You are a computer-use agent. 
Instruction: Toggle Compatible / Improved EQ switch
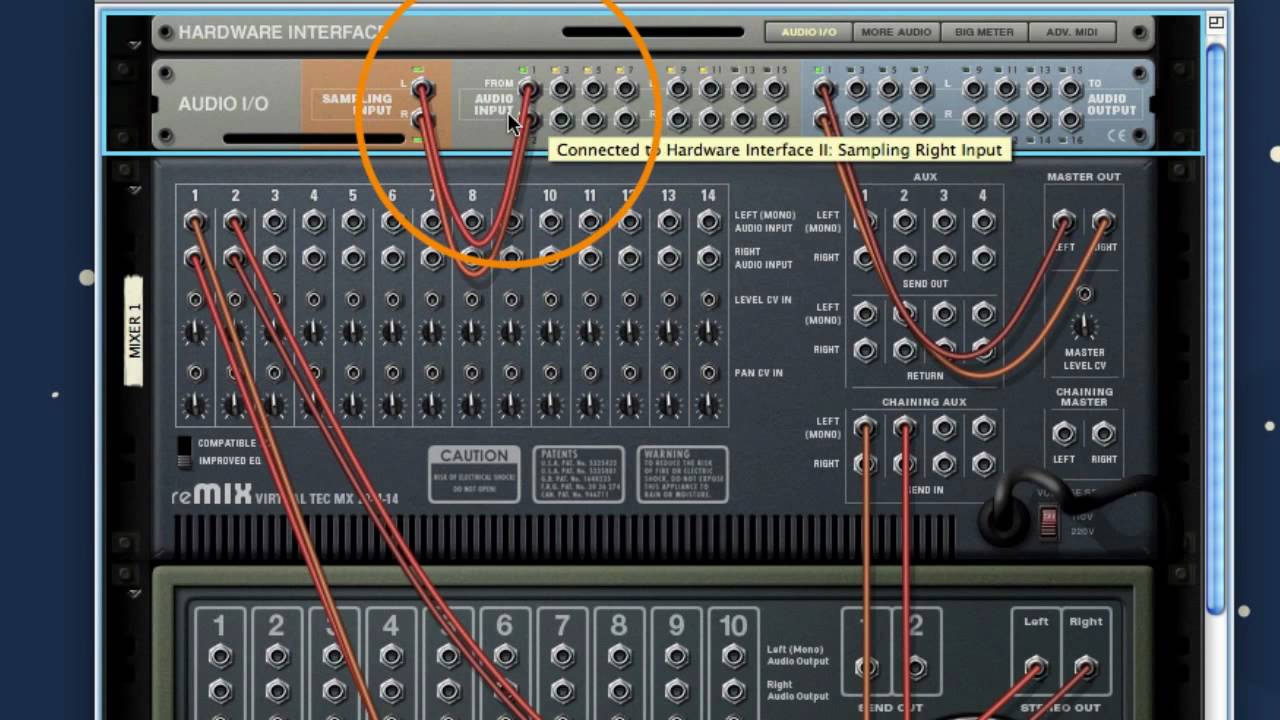click(x=184, y=452)
